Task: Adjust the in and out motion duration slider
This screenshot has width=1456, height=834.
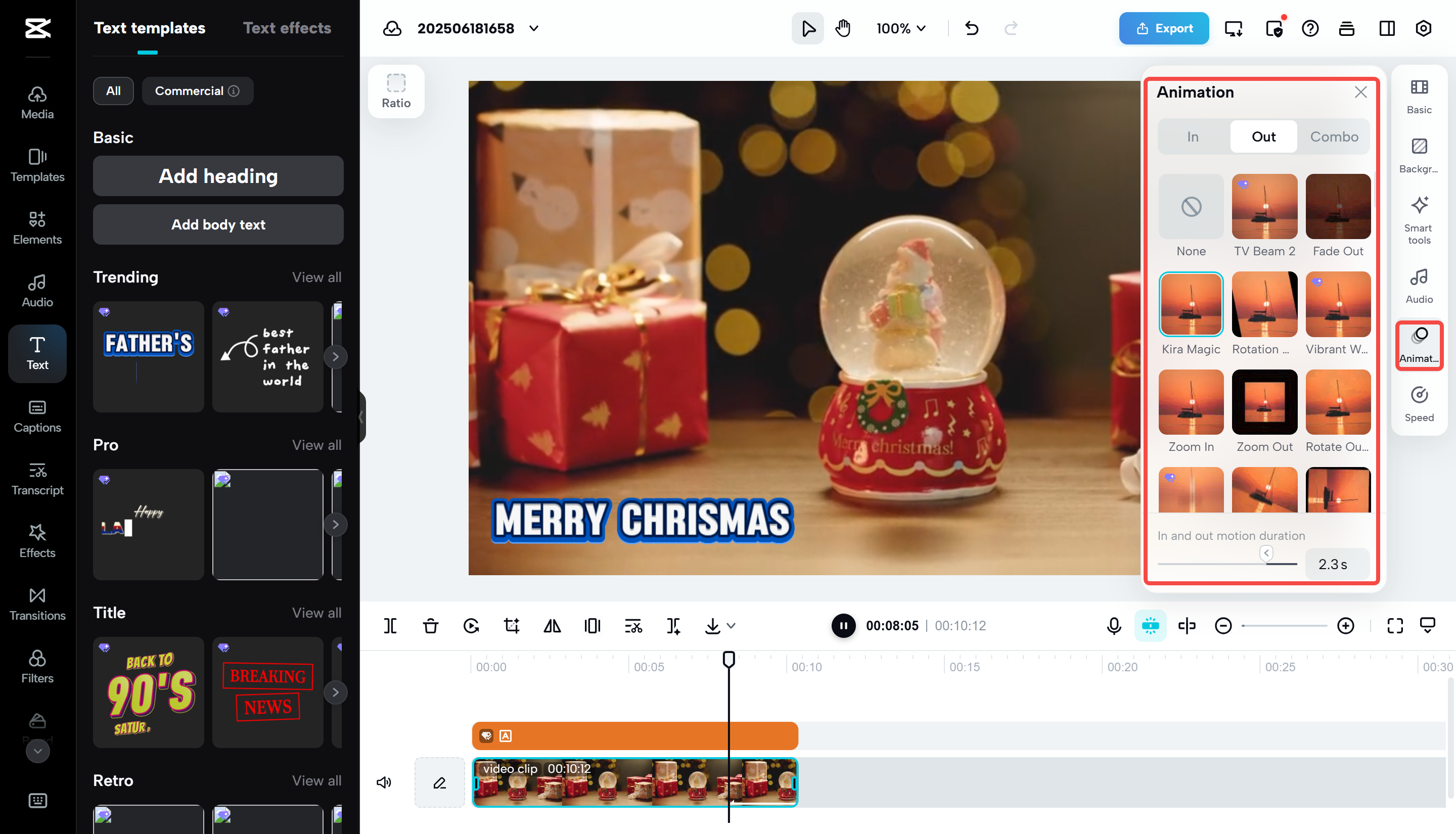Action: tap(1265, 553)
